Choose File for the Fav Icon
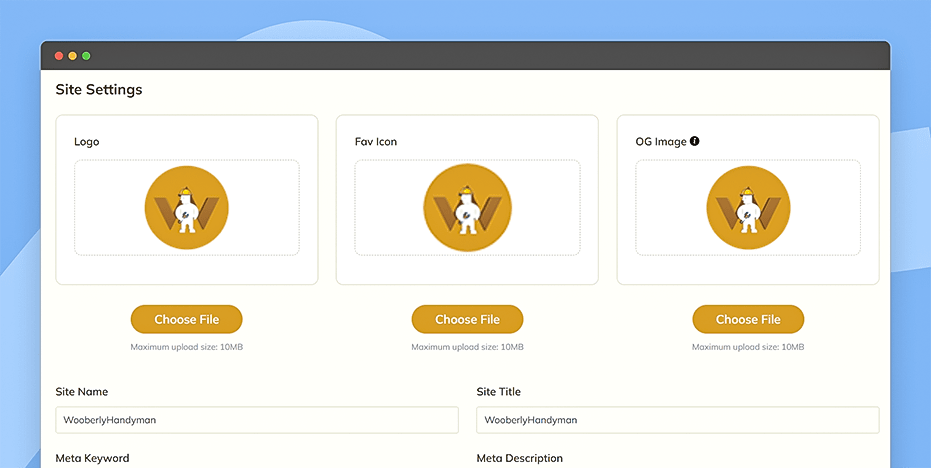This screenshot has height=468, width=931. tap(467, 320)
